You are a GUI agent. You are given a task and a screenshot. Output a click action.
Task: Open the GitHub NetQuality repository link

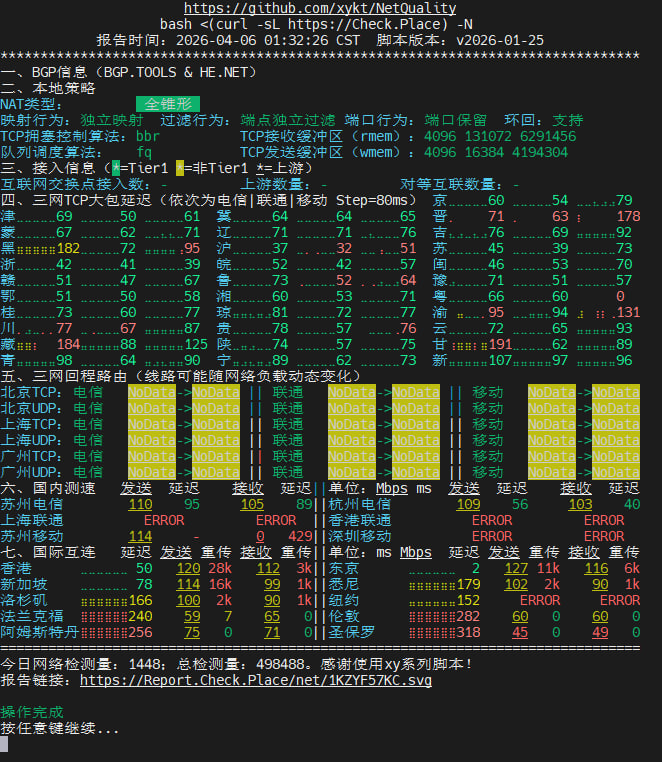tap(320, 8)
